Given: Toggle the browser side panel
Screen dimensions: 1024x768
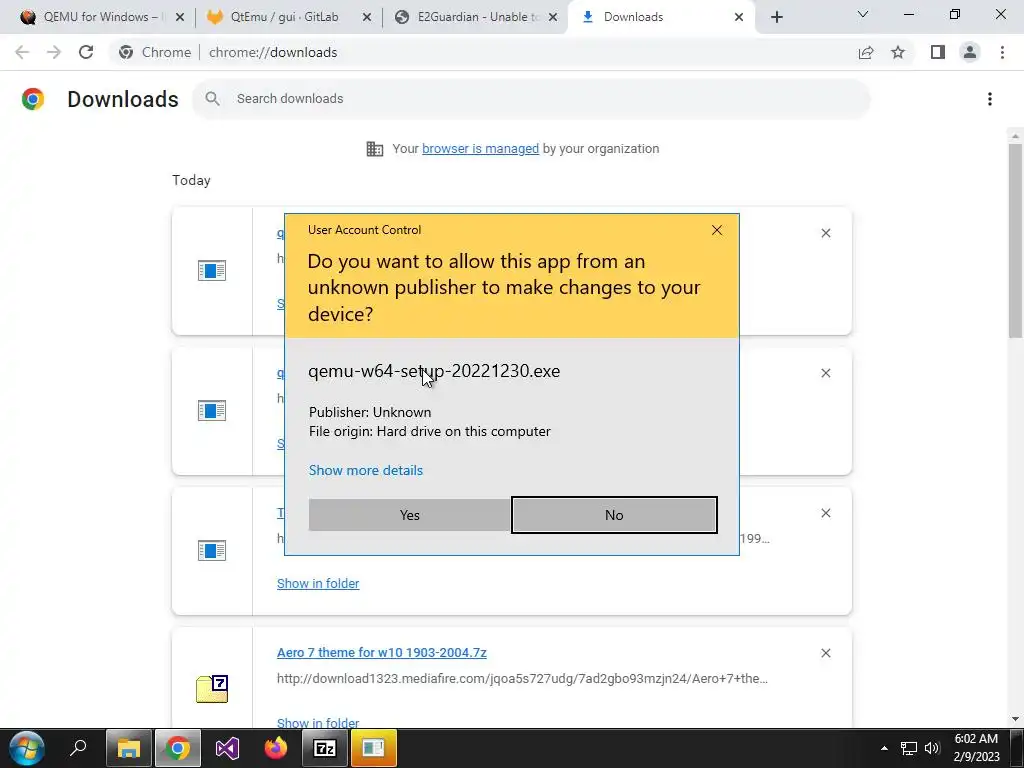Looking at the screenshot, I should pyautogui.click(x=938, y=52).
